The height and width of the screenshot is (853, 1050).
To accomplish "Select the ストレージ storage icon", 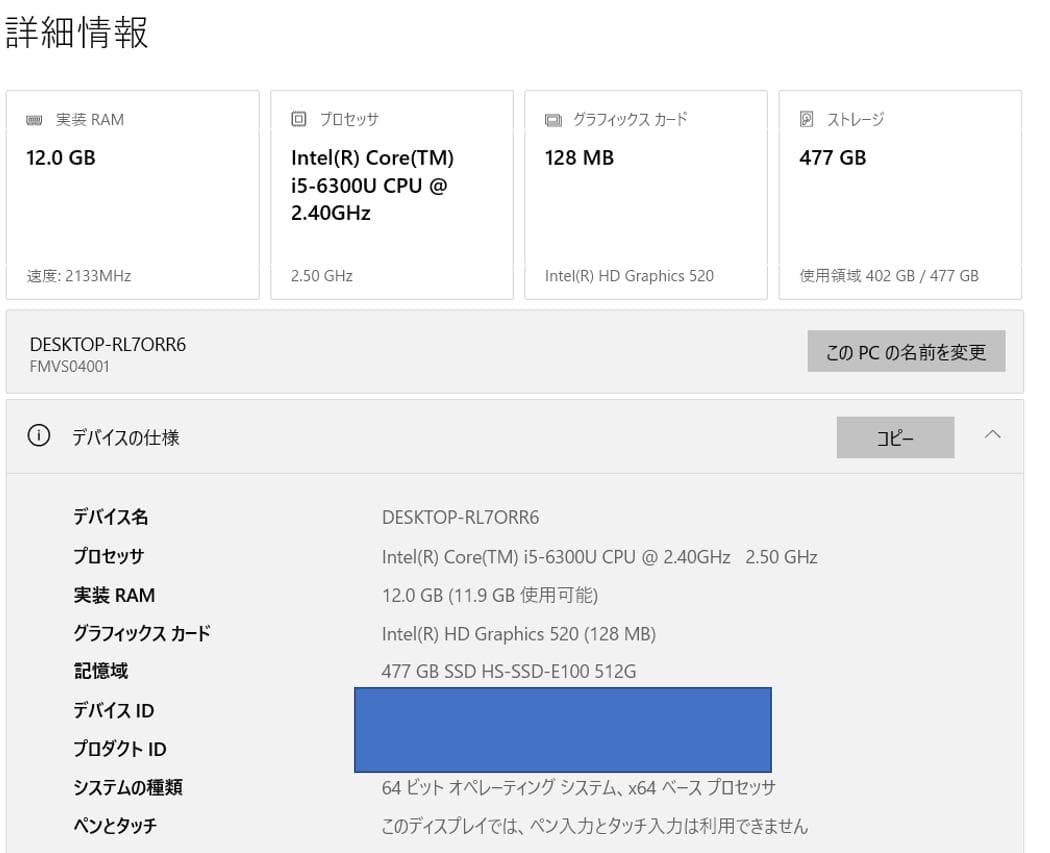I will tap(806, 119).
